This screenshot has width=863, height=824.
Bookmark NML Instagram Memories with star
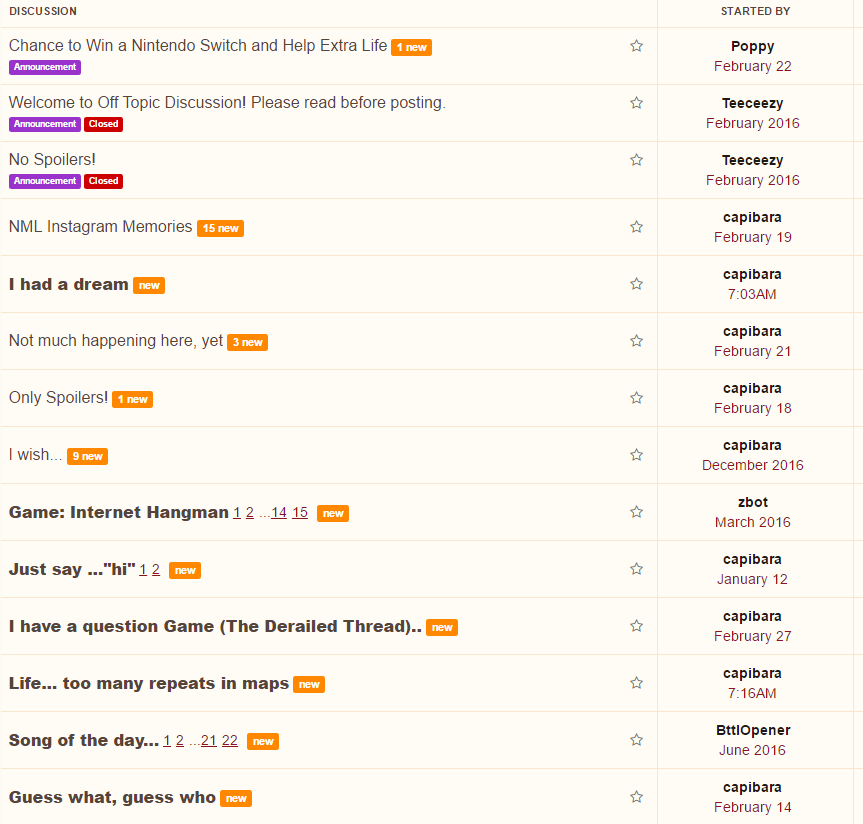coord(636,227)
